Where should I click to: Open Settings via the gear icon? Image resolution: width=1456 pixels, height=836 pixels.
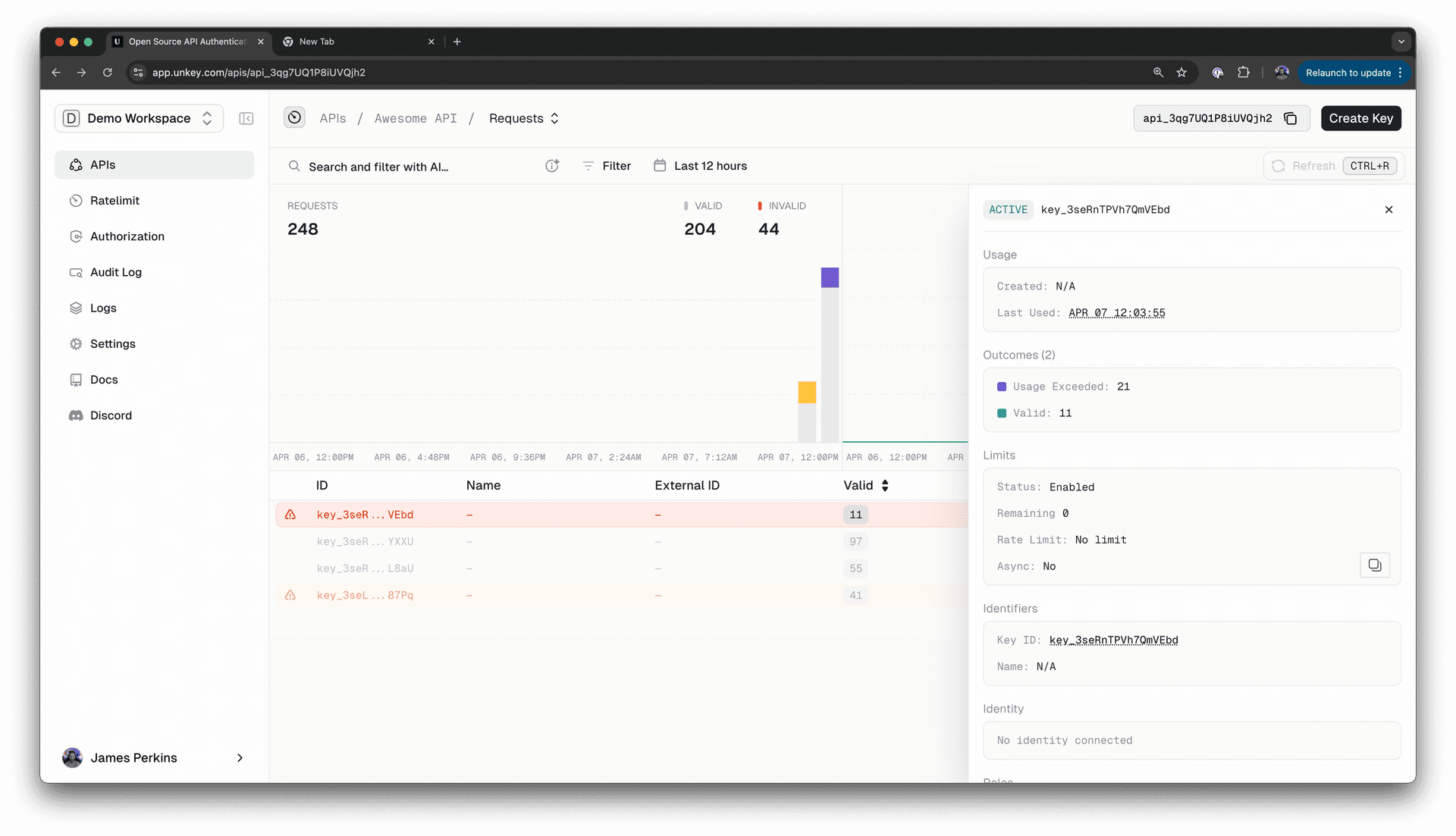76,343
